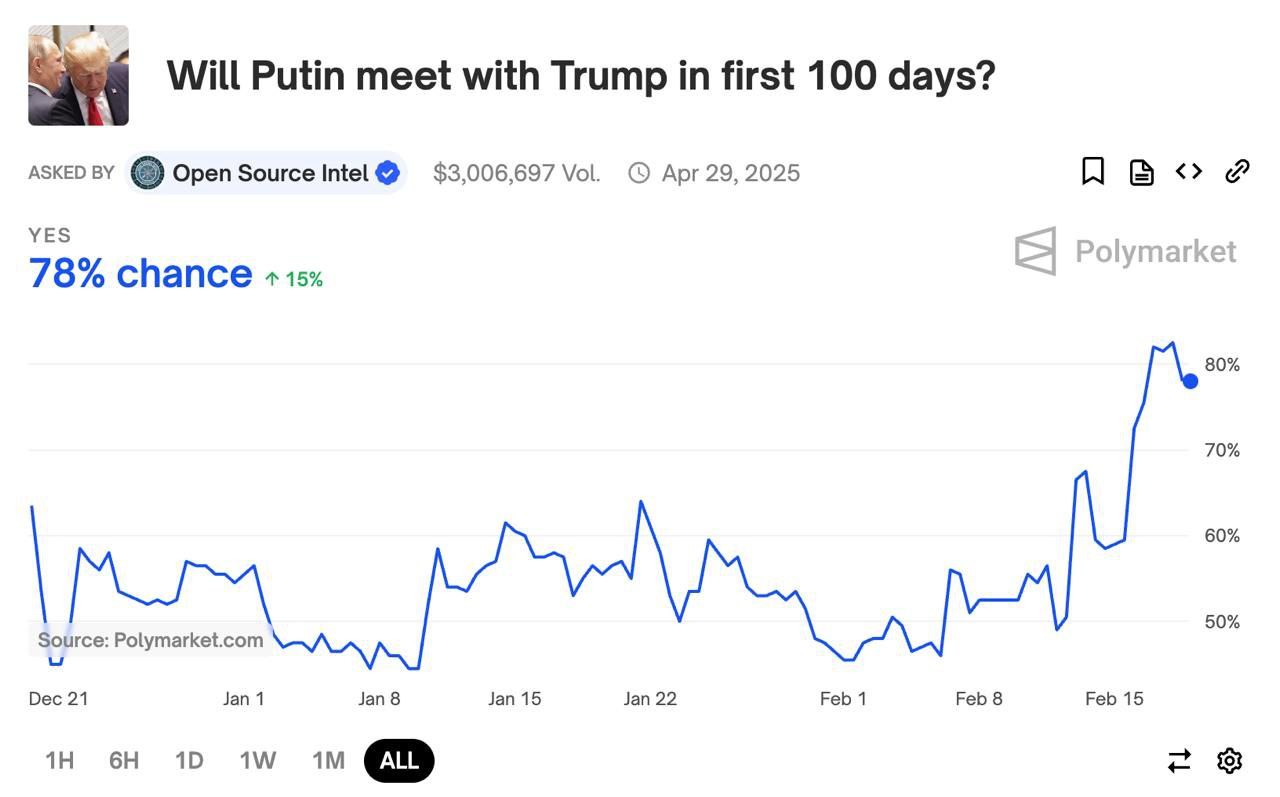Open the document rules icon

1141,172
